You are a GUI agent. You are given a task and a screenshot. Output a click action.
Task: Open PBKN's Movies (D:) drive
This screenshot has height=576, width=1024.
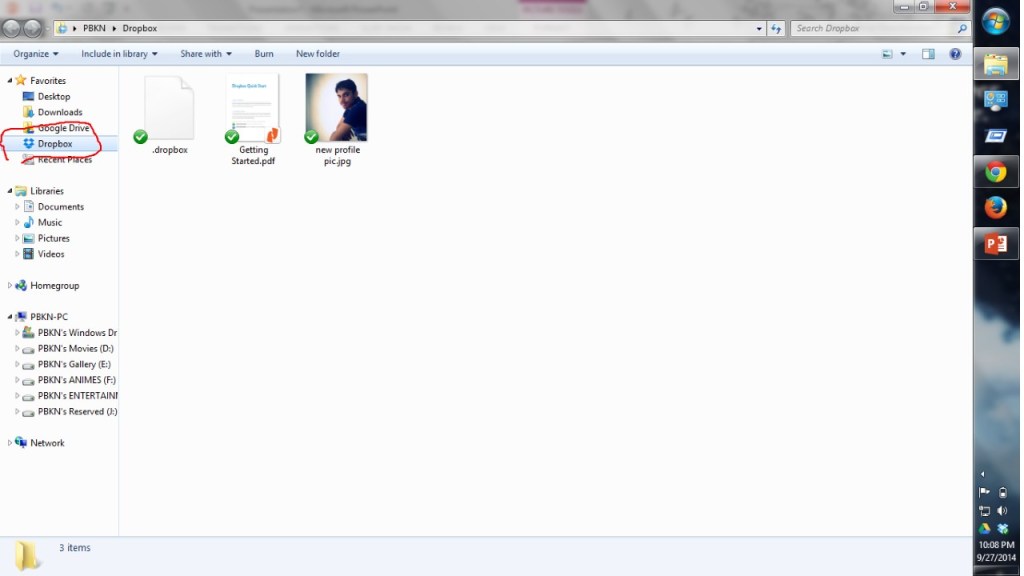click(x=75, y=348)
